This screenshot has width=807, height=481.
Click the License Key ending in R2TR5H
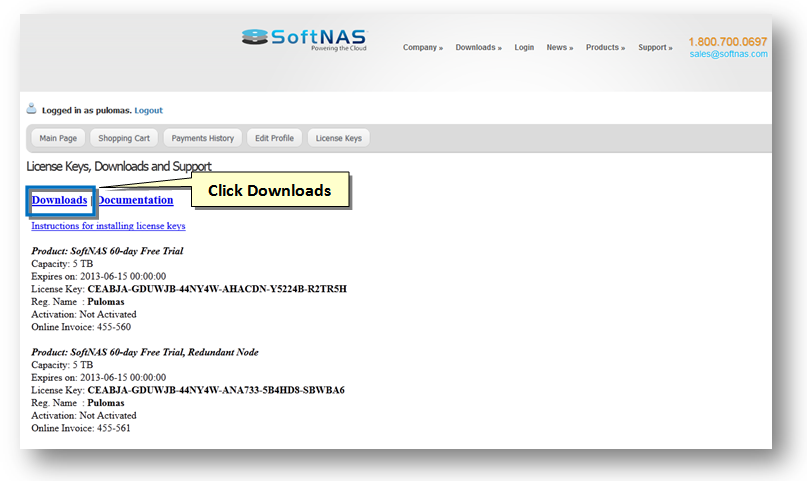[217, 289]
